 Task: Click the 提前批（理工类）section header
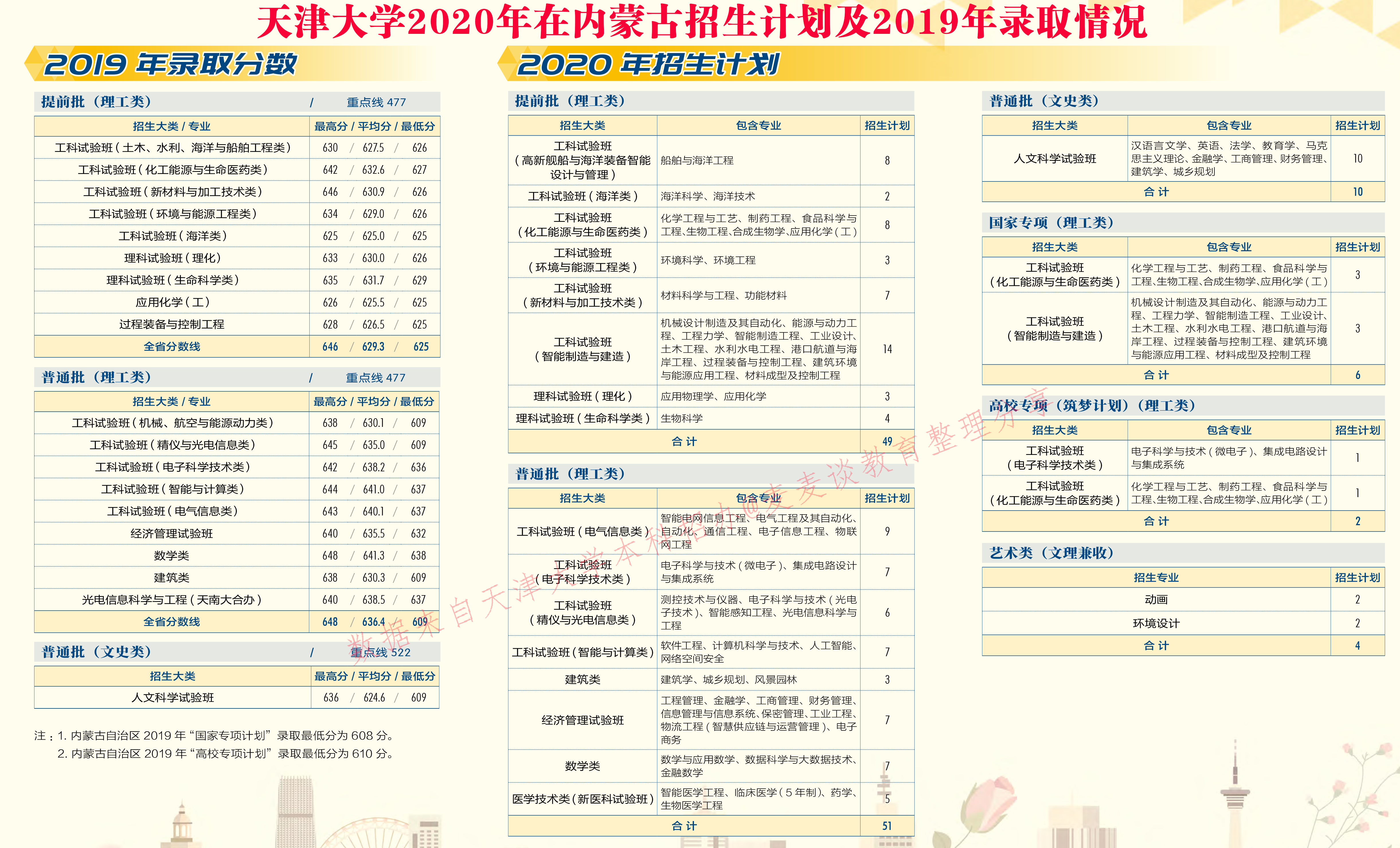(97, 102)
